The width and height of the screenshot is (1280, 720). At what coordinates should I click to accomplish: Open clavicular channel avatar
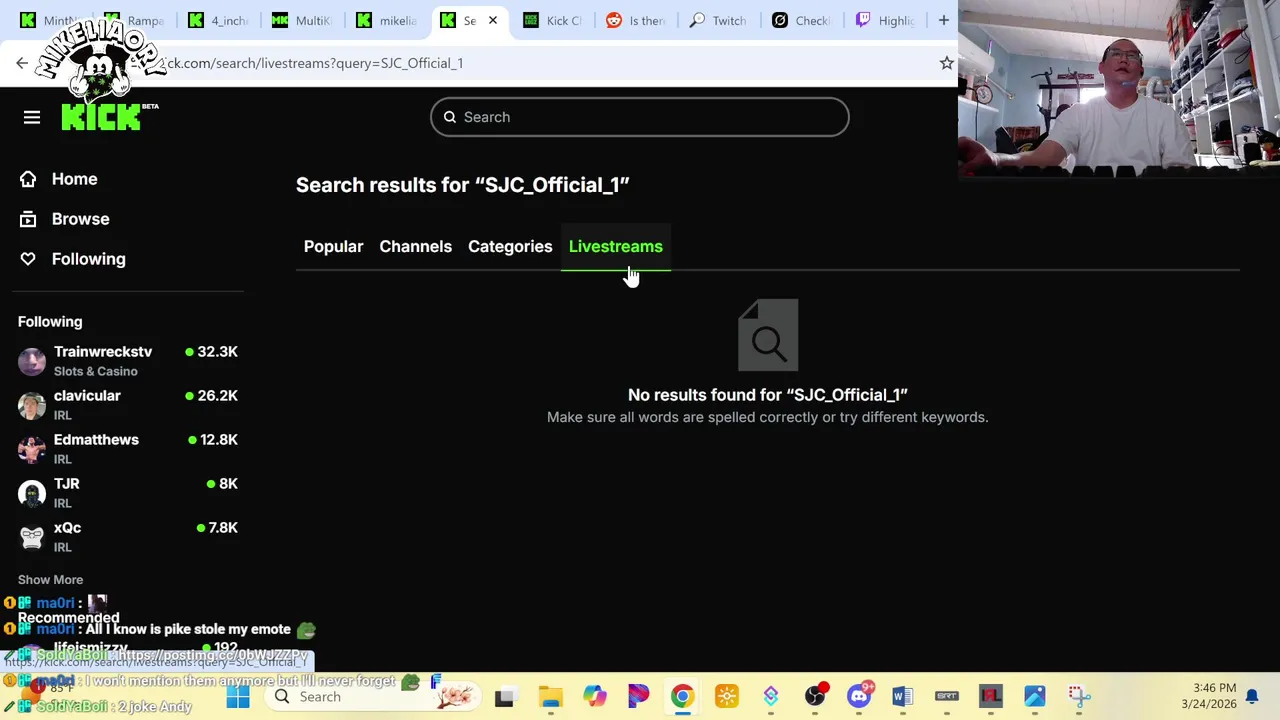32,405
